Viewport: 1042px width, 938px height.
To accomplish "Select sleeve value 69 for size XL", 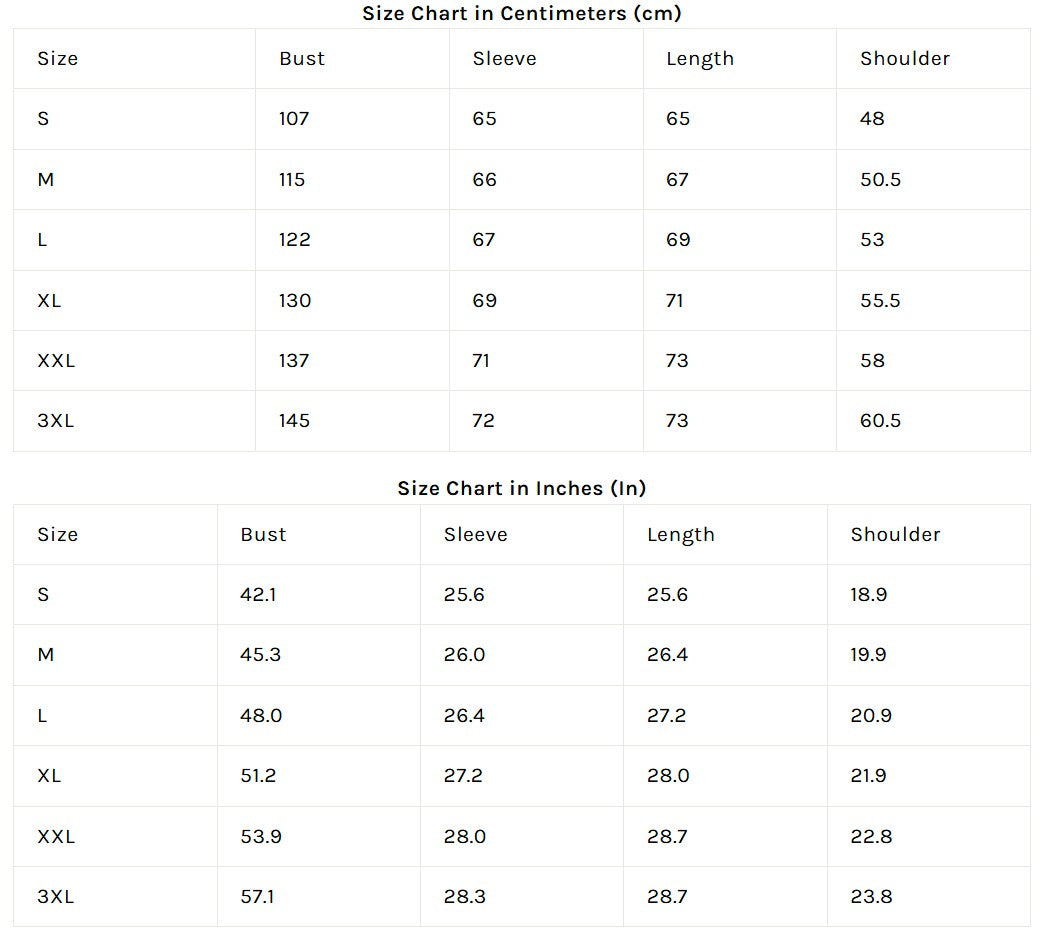I will [485, 301].
